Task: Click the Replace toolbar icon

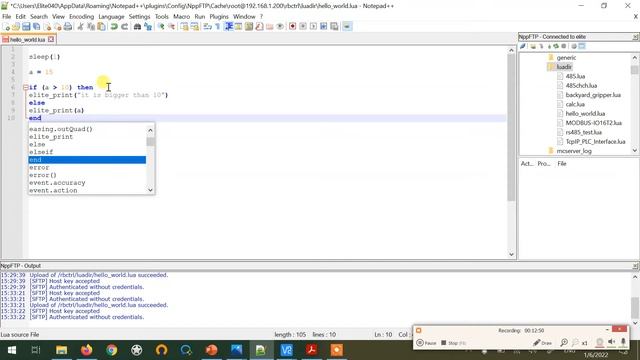Action: click(148, 27)
